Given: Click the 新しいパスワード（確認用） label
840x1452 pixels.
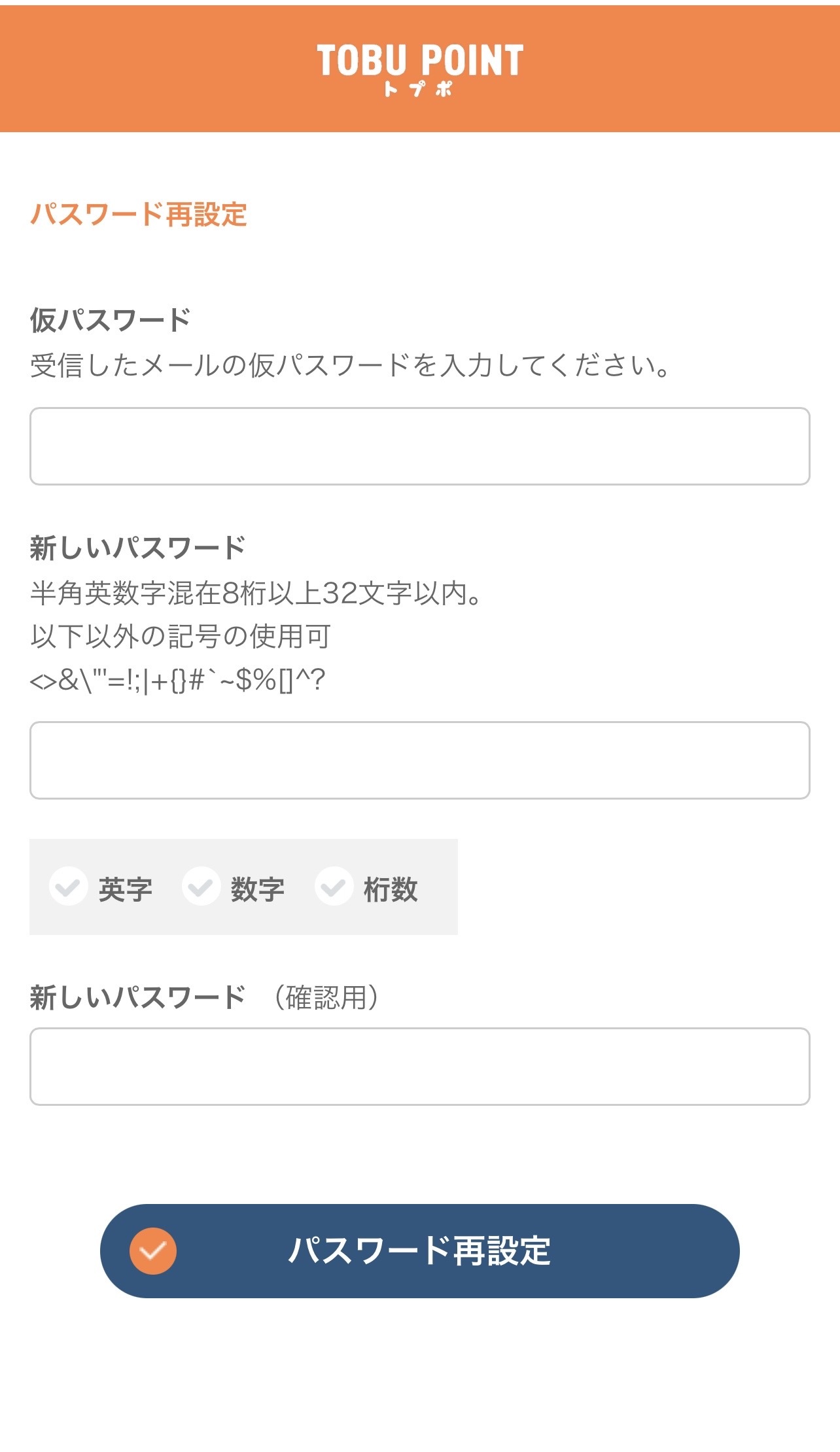Looking at the screenshot, I should click(204, 997).
